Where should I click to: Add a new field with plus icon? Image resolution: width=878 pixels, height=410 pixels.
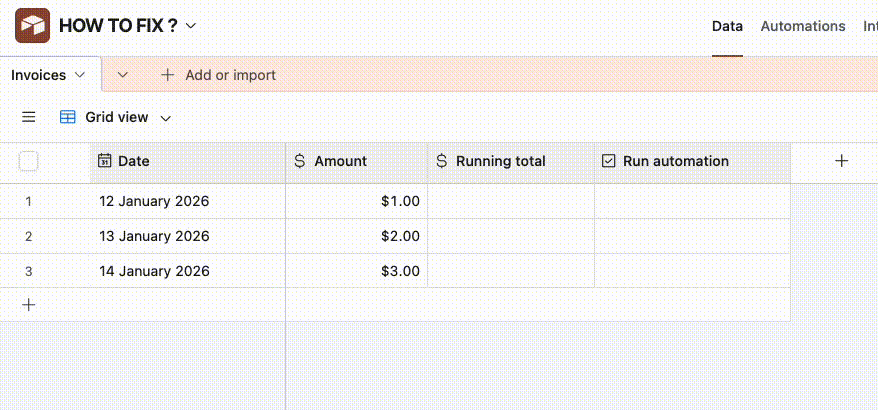pos(842,161)
